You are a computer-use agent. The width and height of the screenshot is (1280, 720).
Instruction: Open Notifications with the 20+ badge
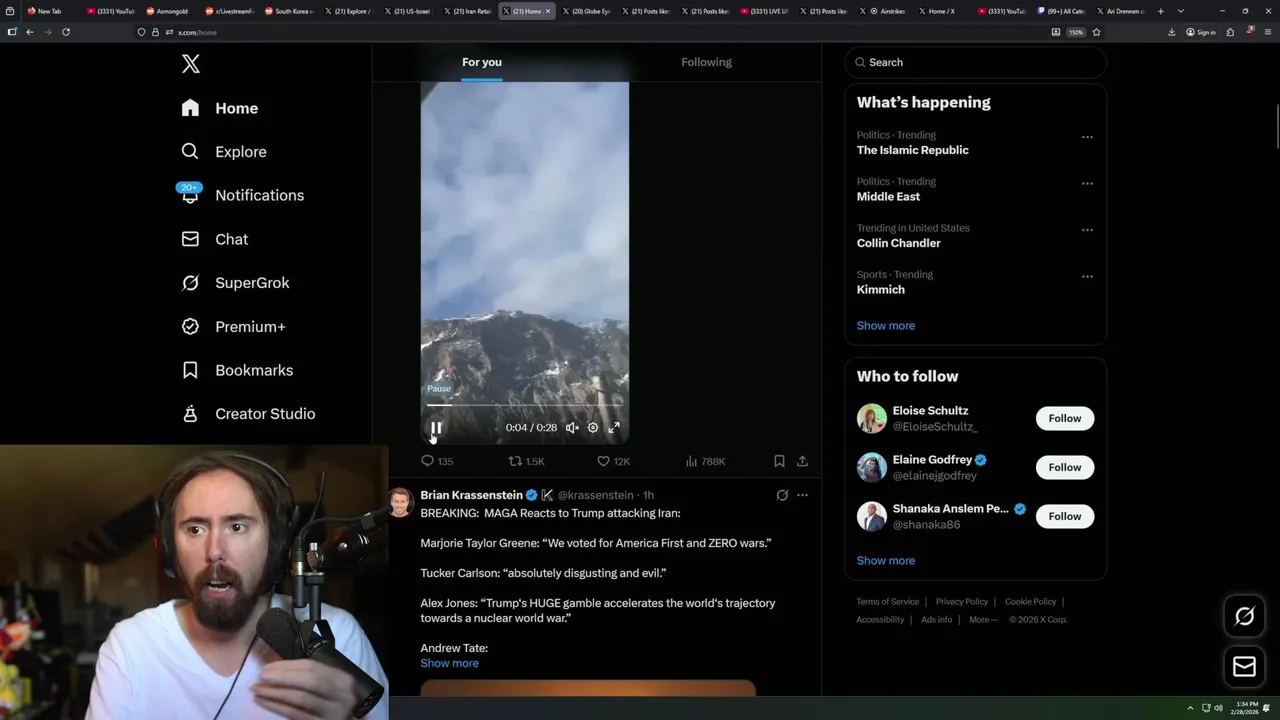(241, 195)
